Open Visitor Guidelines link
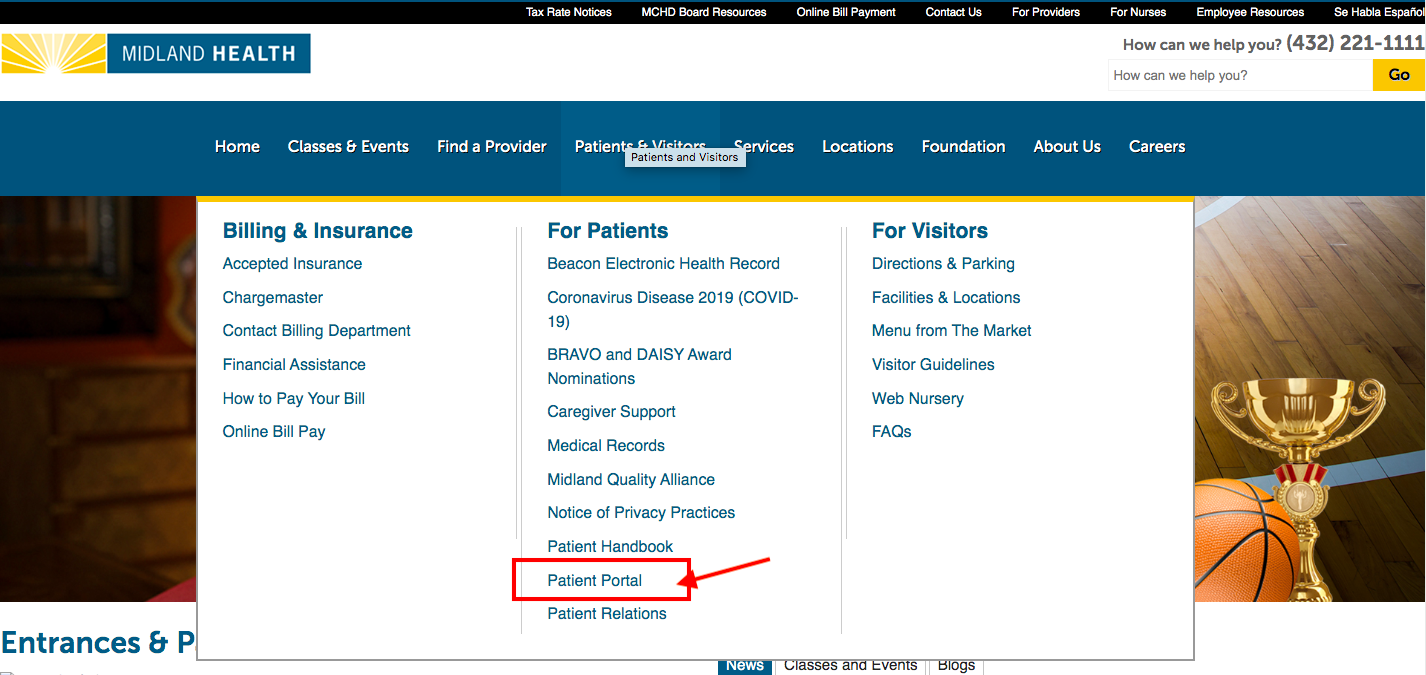The image size is (1426, 675). 933,365
